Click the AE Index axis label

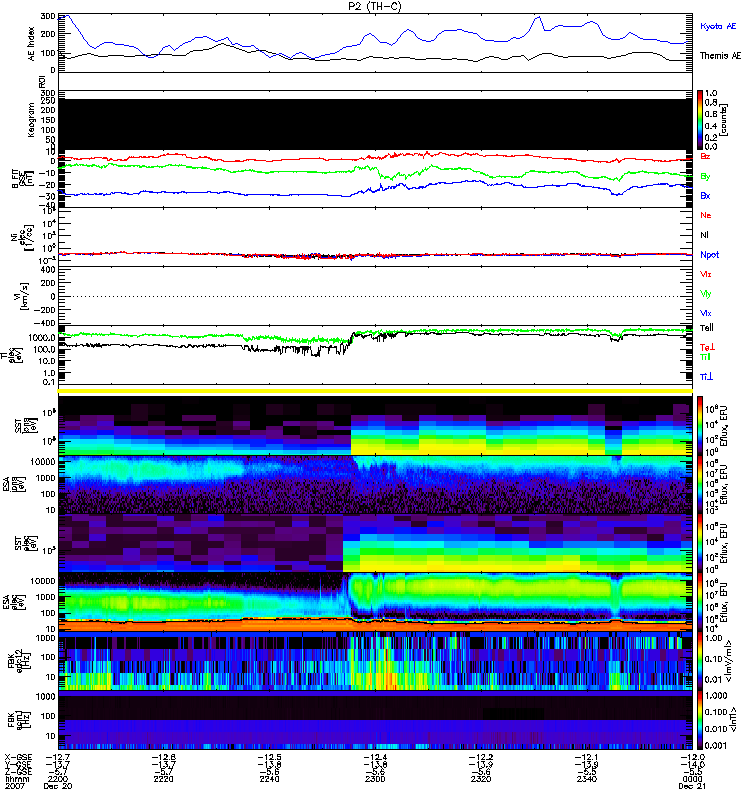point(32,44)
